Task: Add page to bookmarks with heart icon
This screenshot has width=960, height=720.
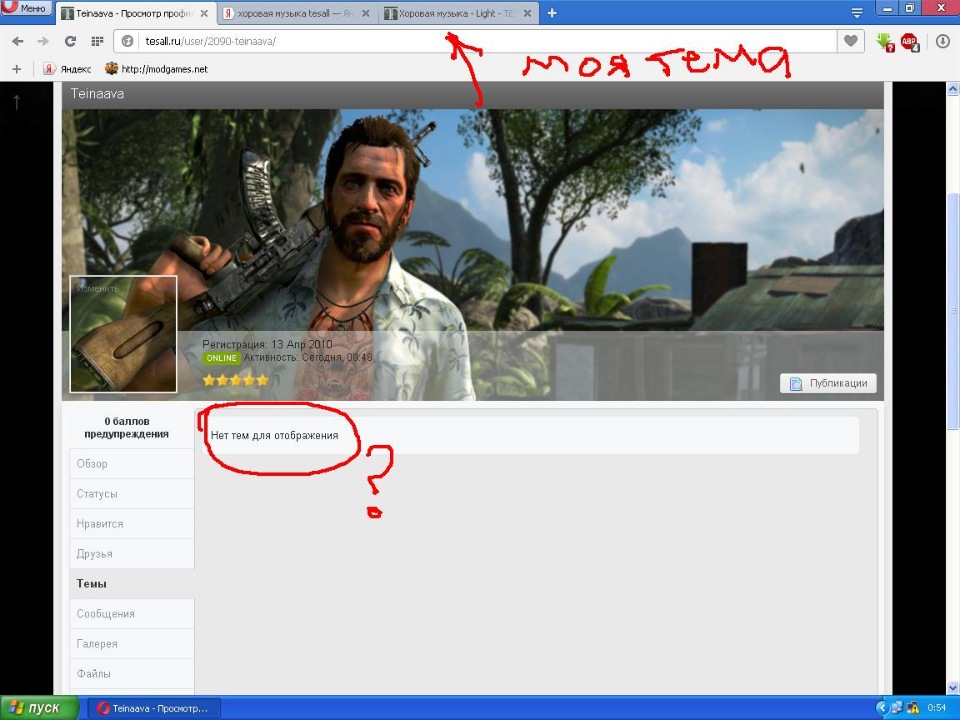Action: pyautogui.click(x=850, y=41)
